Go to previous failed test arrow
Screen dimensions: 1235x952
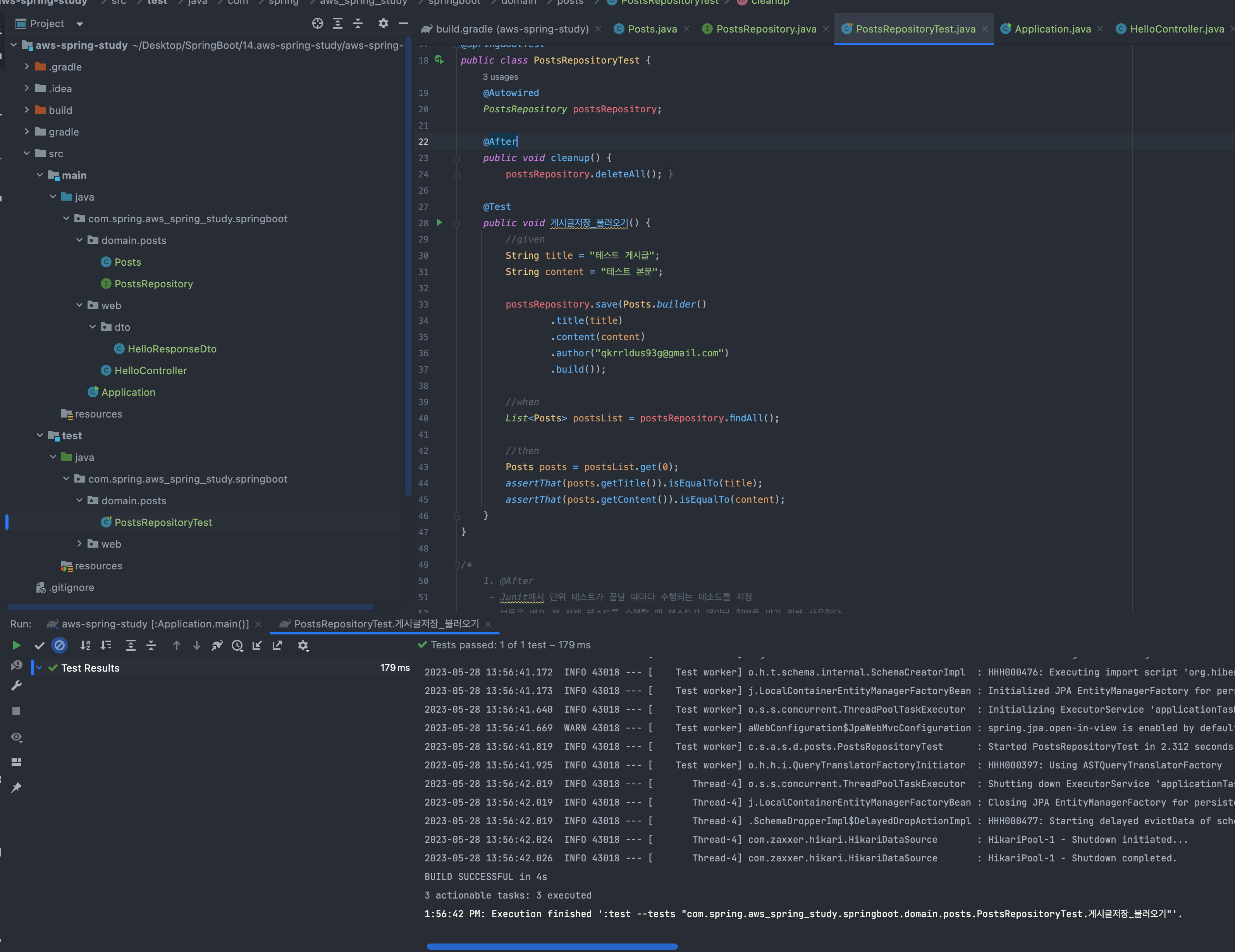point(176,645)
